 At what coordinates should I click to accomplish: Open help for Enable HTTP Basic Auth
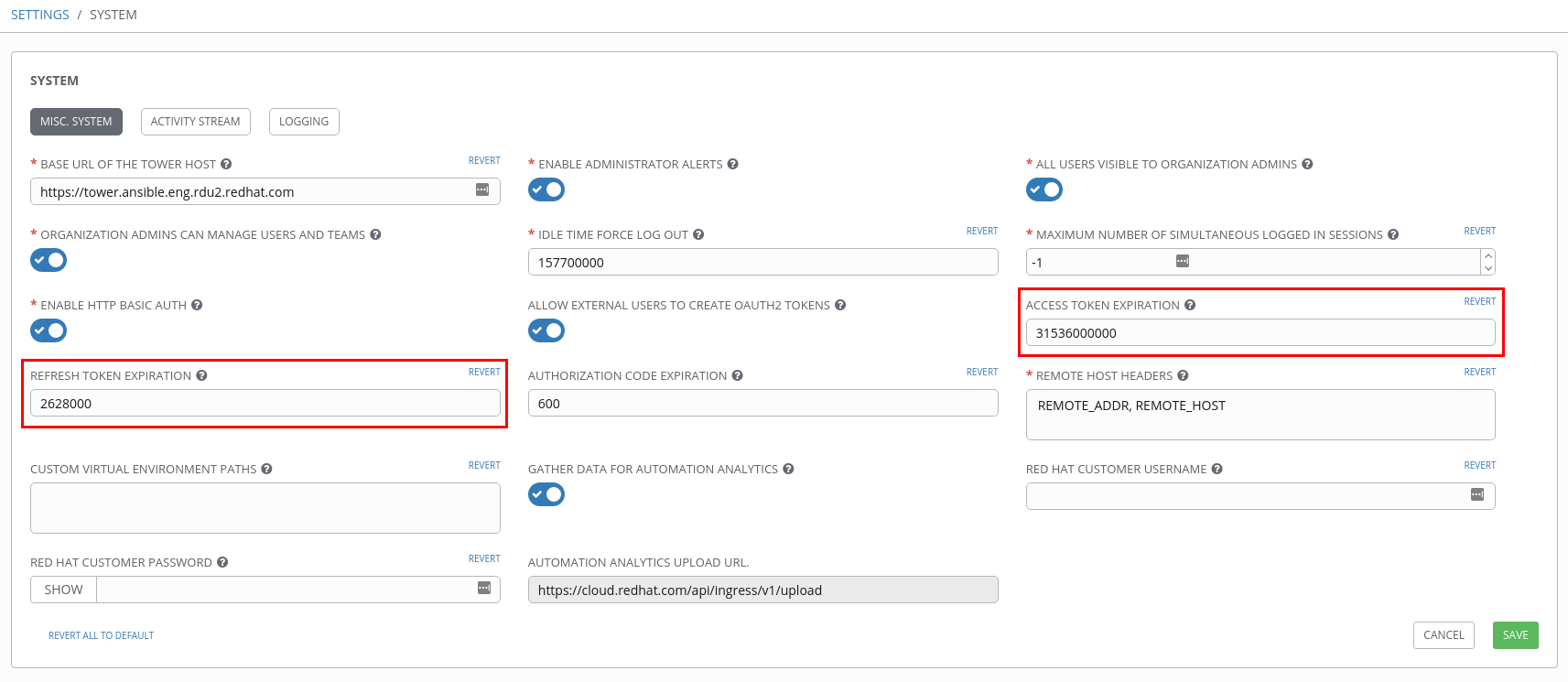pyautogui.click(x=197, y=306)
